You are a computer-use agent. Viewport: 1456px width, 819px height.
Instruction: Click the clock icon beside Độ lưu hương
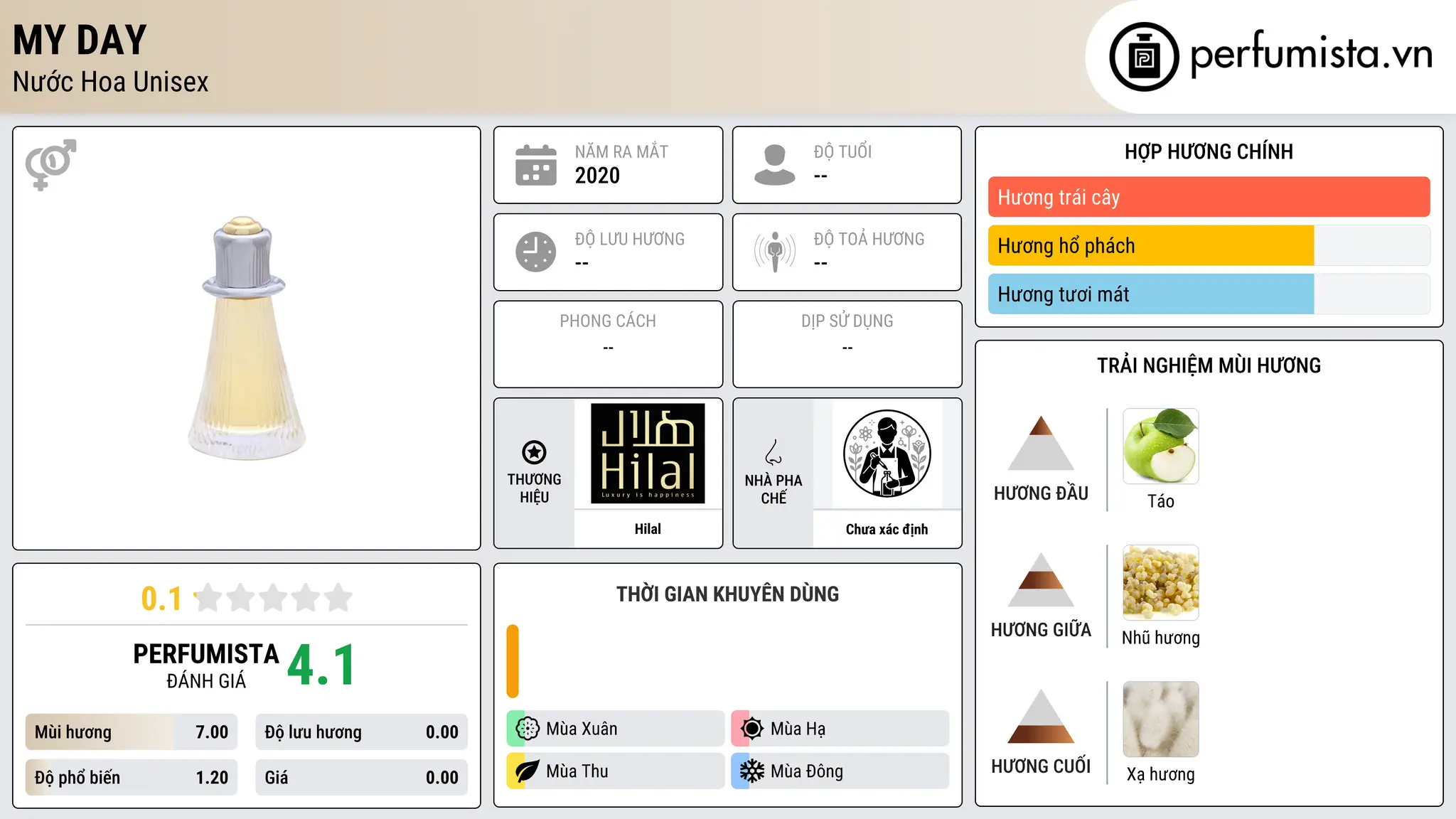(x=536, y=252)
